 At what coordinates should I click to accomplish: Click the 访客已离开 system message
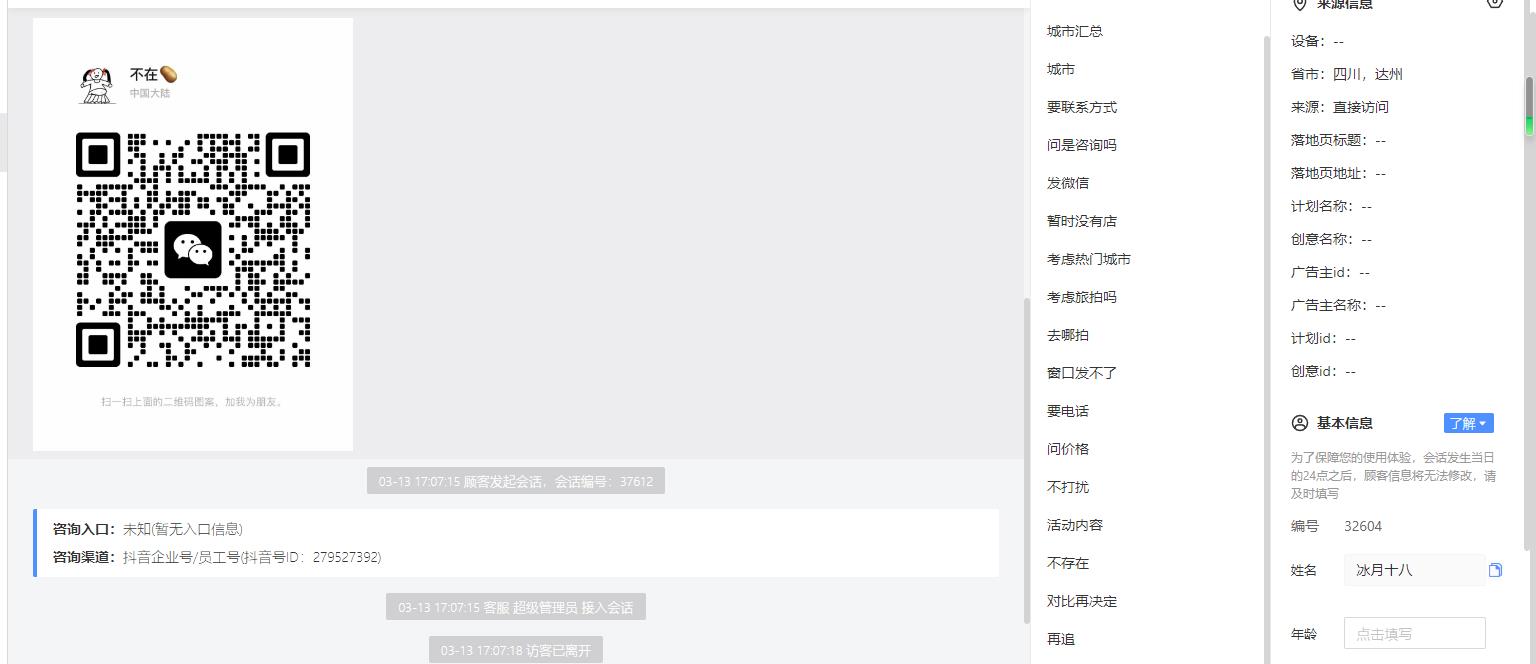(x=516, y=650)
